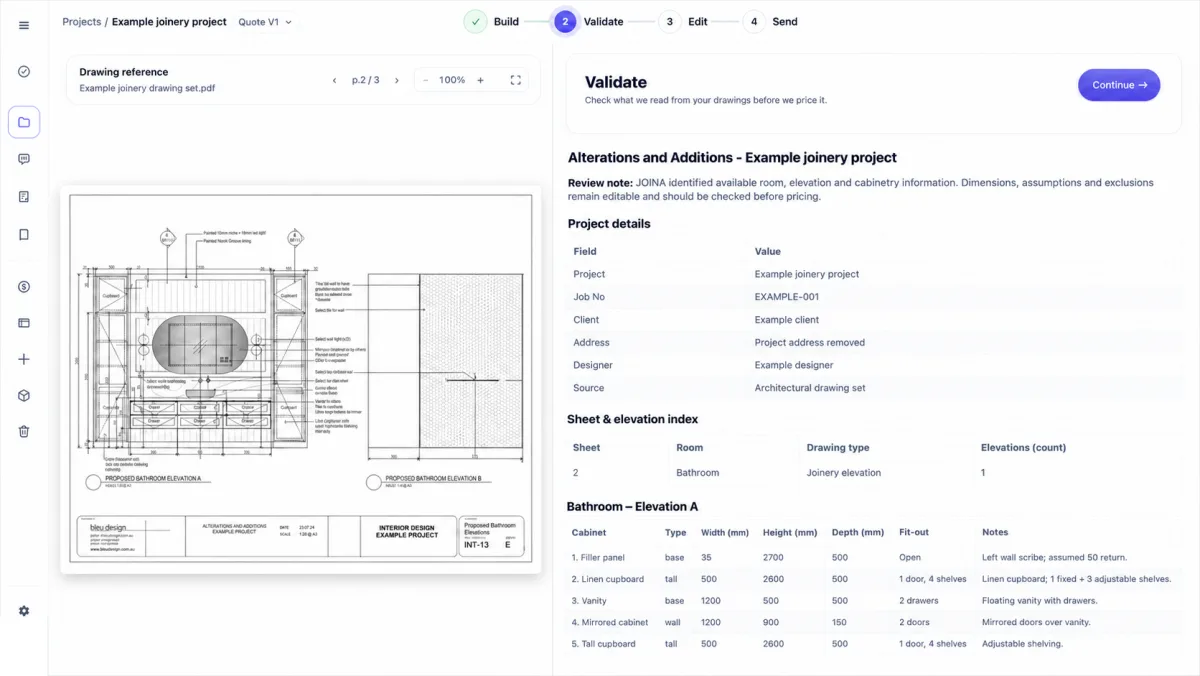The width and height of the screenshot is (1200, 676).
Task: Click the sticky note sidebar icon
Action: [24, 197]
